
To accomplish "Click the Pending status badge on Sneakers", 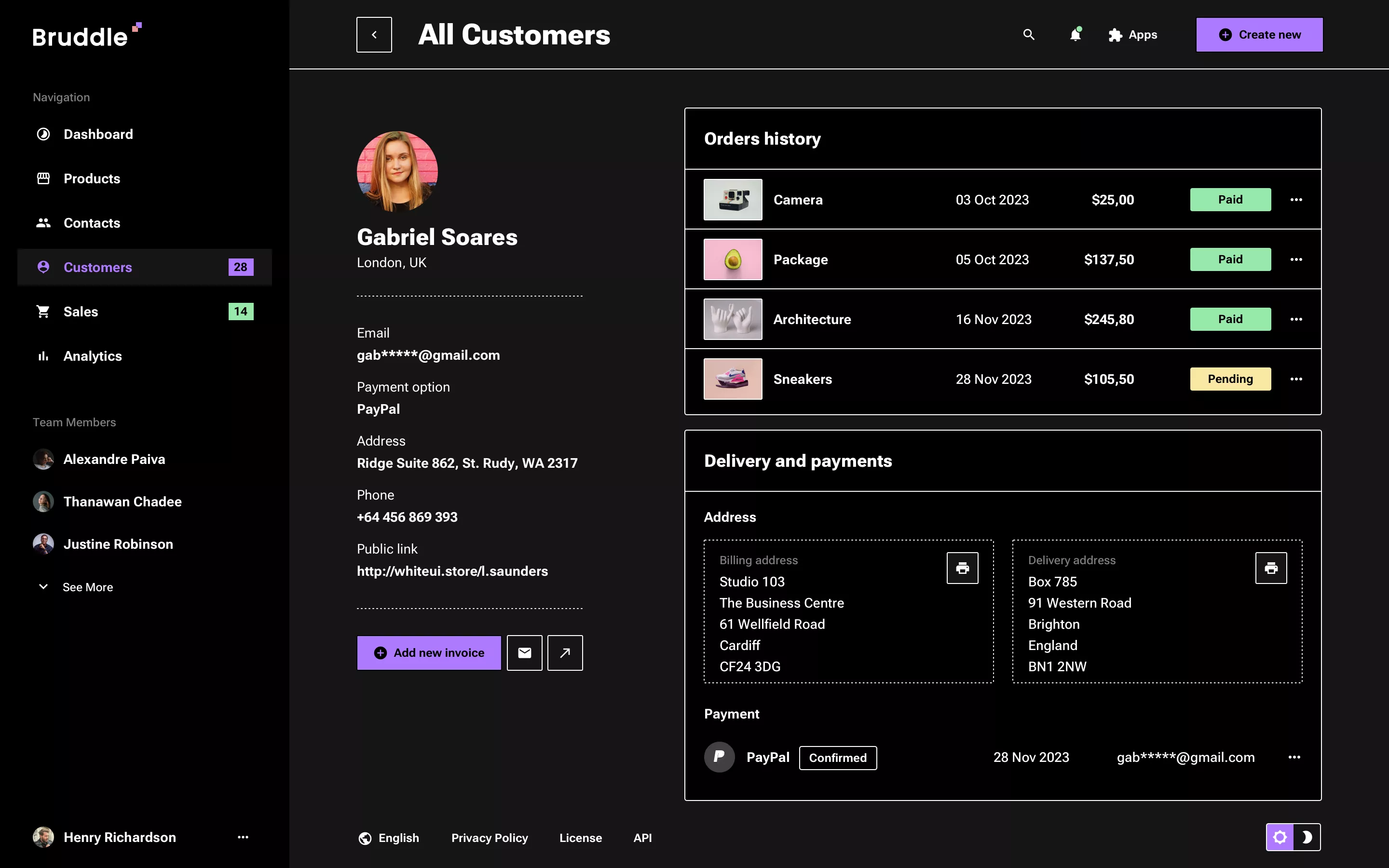I will point(1230,379).
